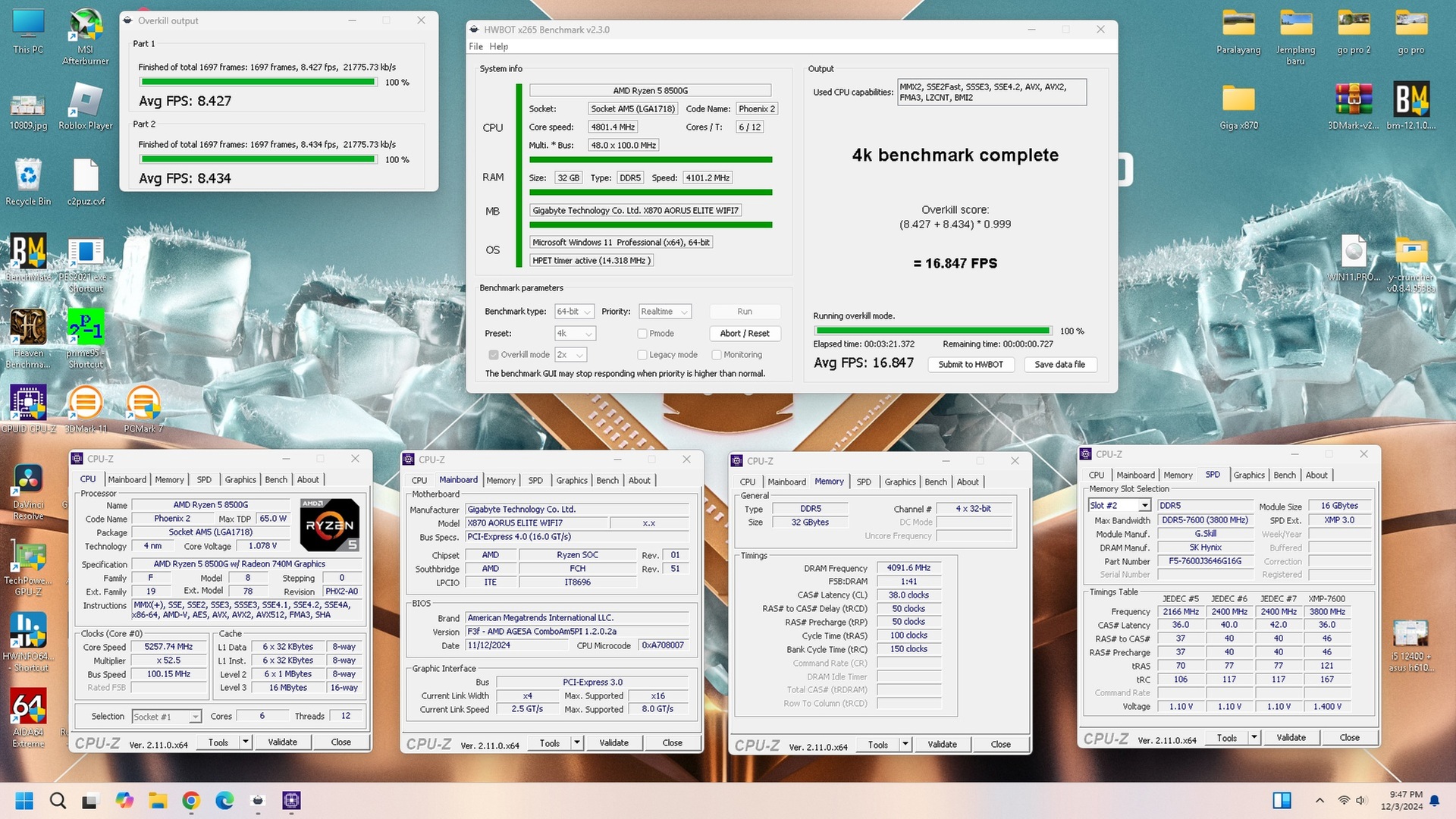Open the Giga x870 folder
The image size is (1456, 819).
[1238, 106]
